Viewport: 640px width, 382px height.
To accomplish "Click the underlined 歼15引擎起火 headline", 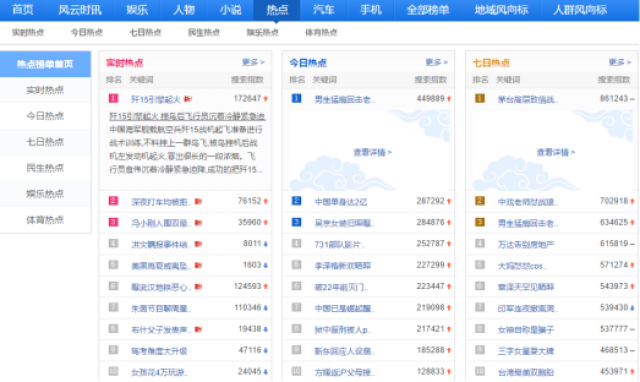I will [x=187, y=116].
